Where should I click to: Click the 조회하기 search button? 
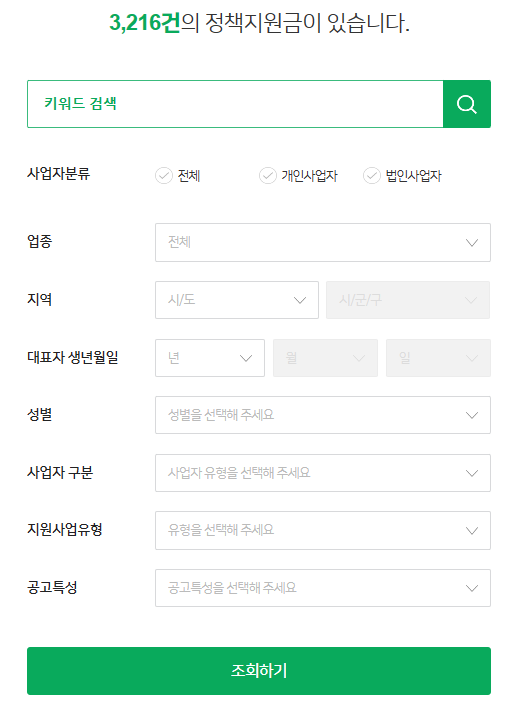(259, 671)
